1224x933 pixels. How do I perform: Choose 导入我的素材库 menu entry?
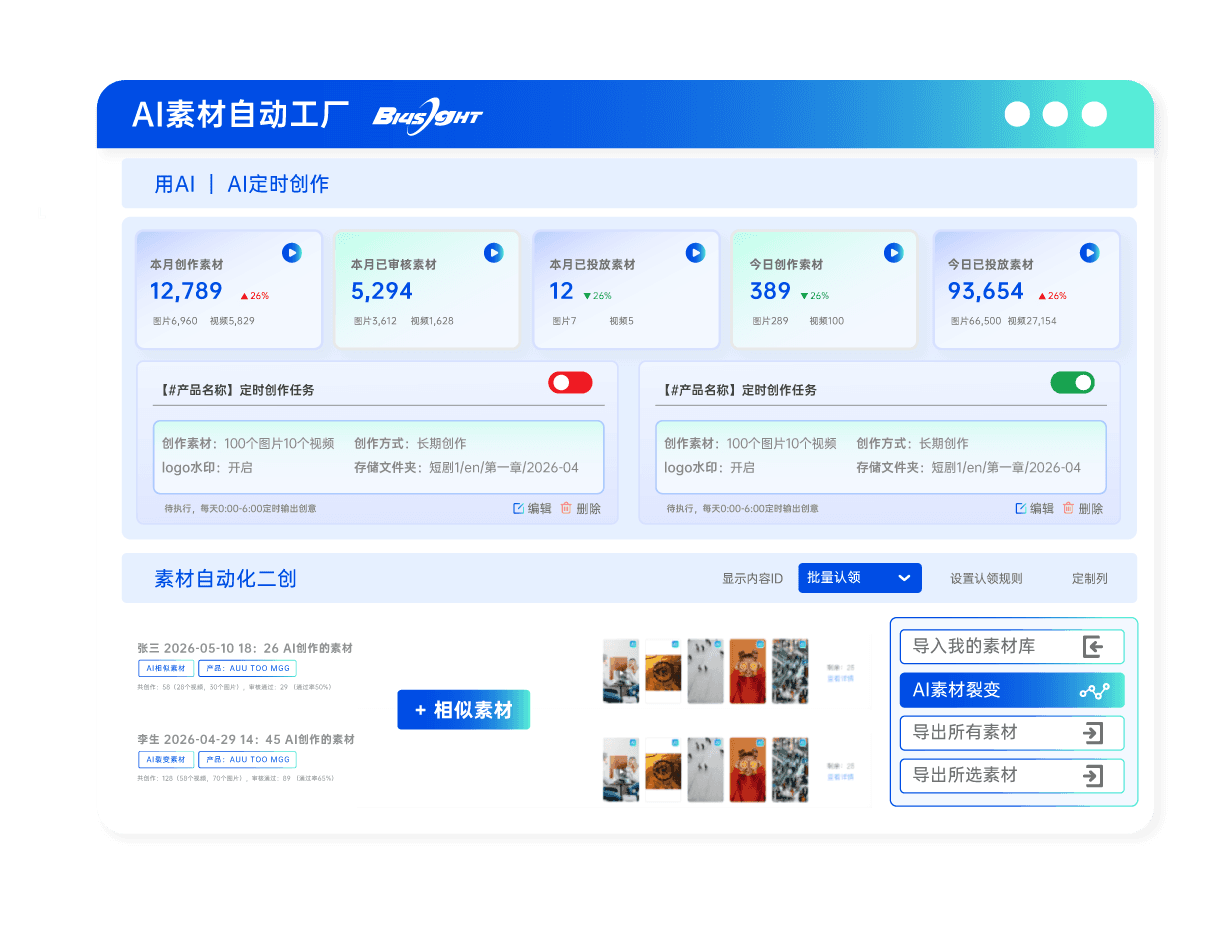(1012, 647)
